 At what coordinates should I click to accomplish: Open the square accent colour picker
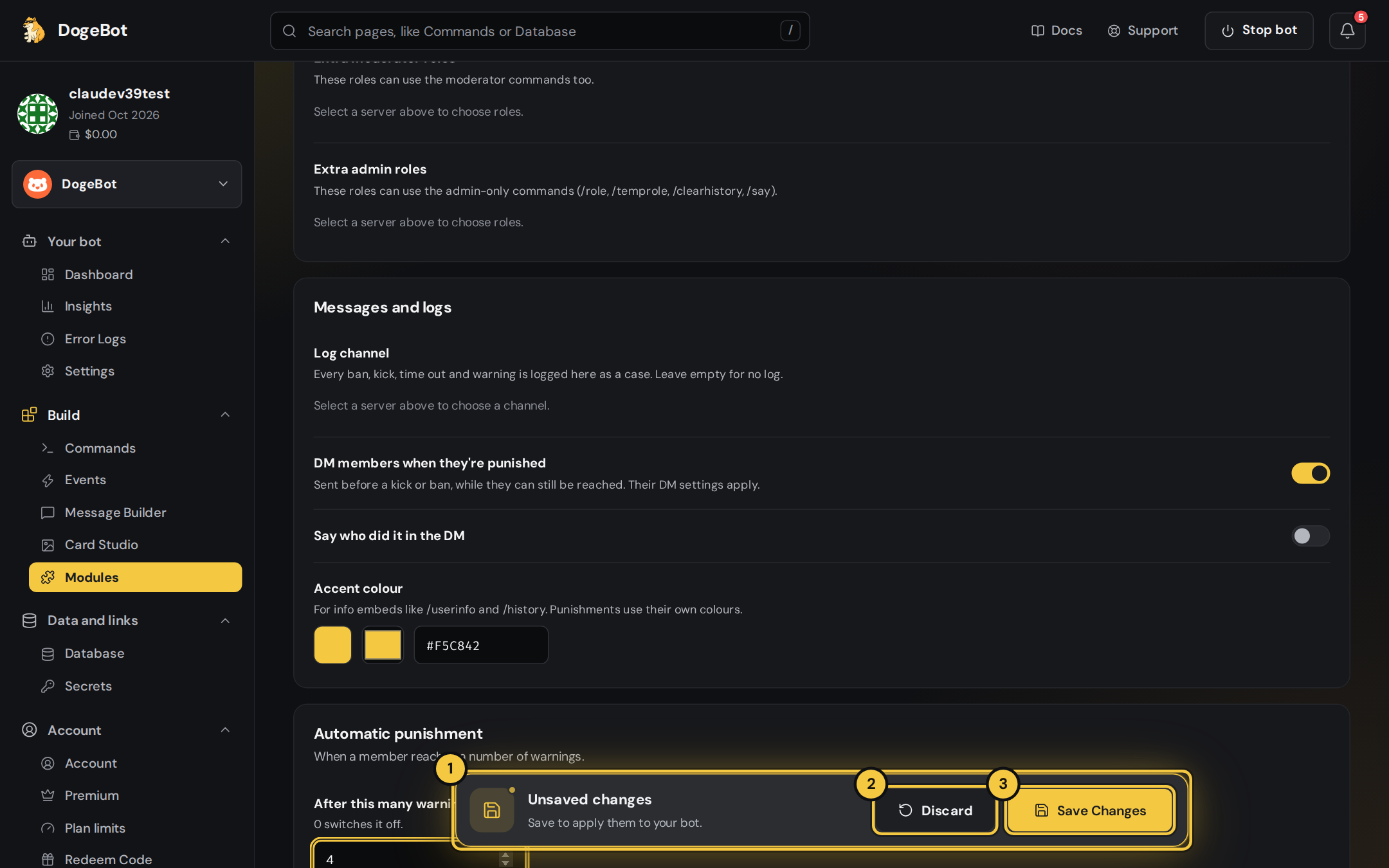tap(383, 645)
